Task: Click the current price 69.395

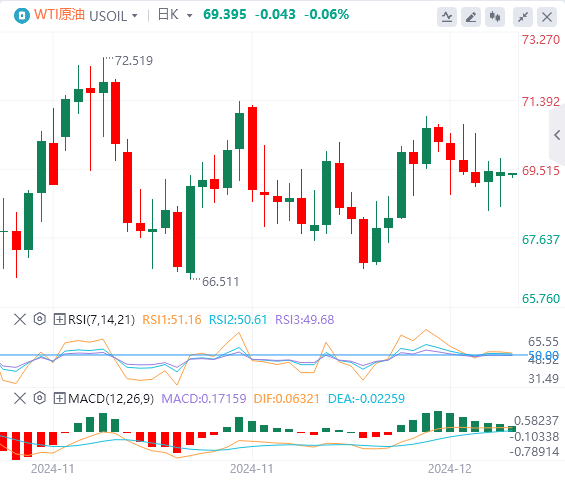Action: point(225,15)
